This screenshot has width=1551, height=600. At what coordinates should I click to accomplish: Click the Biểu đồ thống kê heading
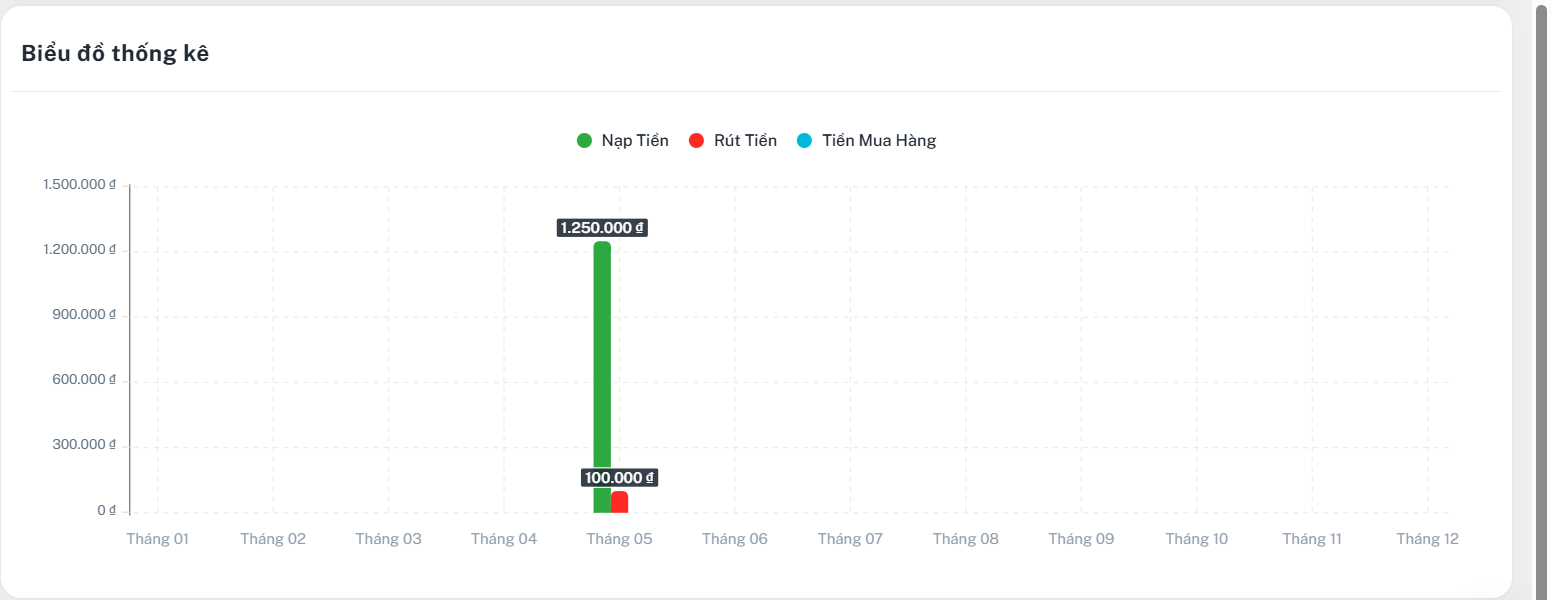pos(115,54)
